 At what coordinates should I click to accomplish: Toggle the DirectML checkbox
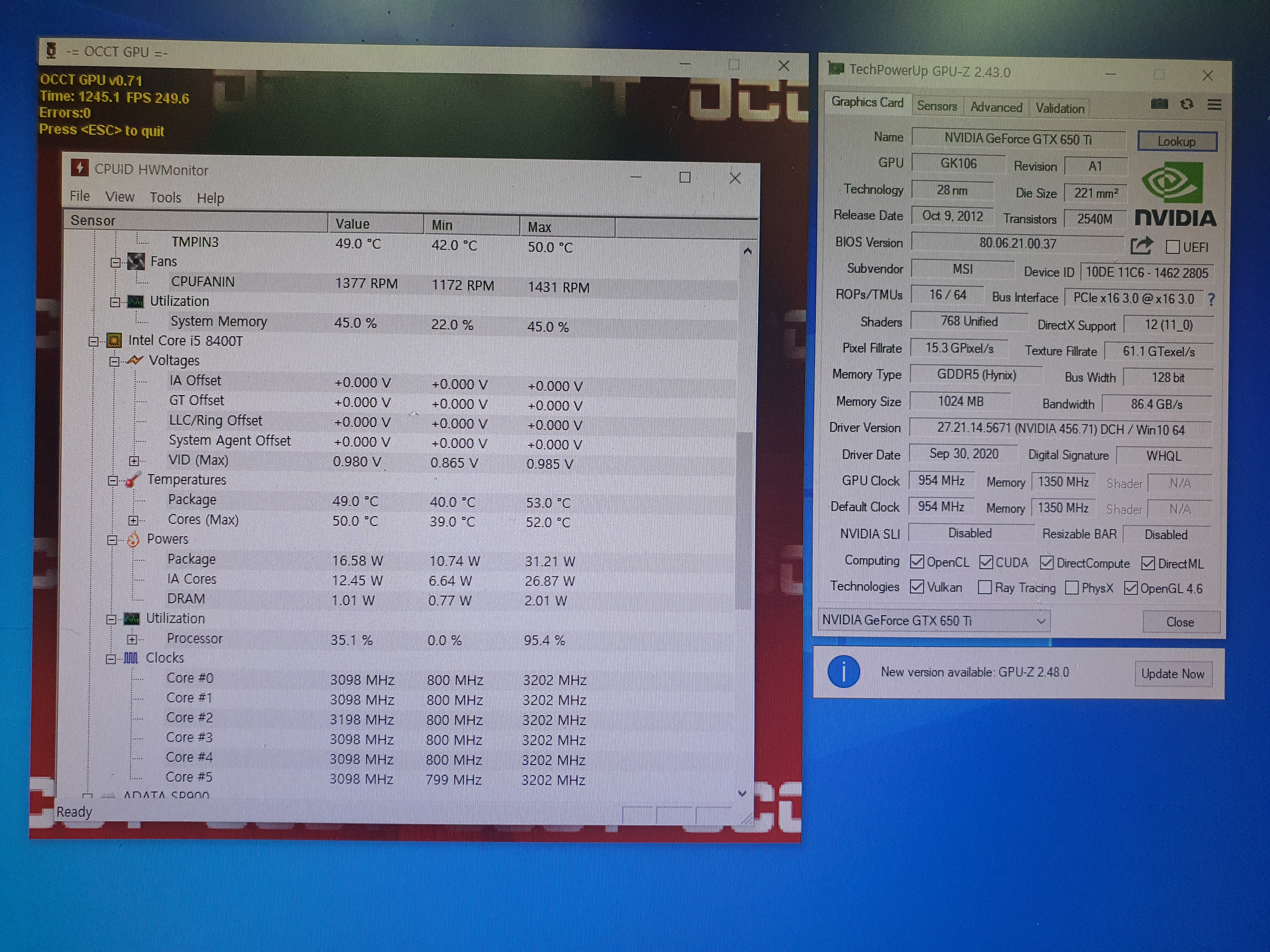point(1148,564)
